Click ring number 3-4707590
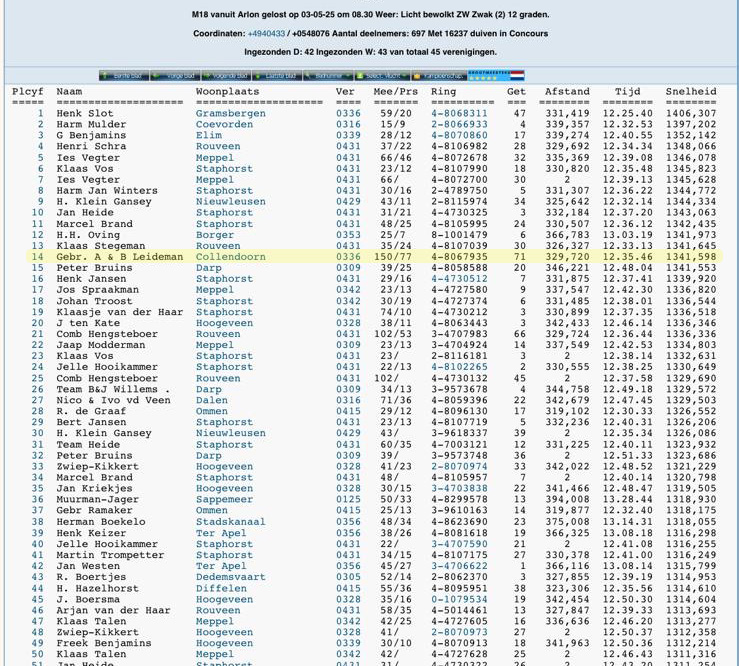This screenshot has width=739, height=666. pyautogui.click(x=459, y=544)
